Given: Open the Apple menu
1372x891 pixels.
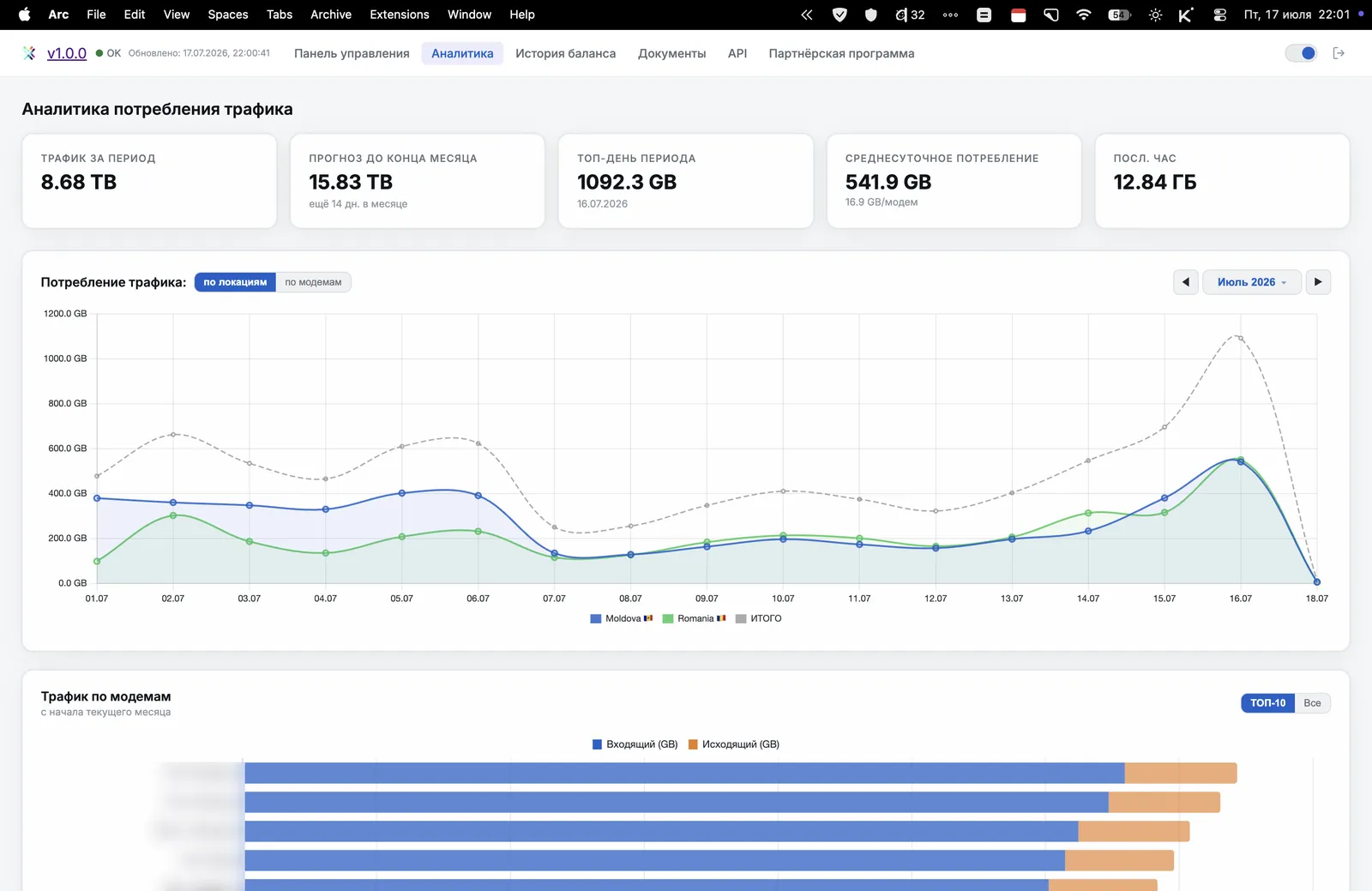Looking at the screenshot, I should tap(25, 15).
